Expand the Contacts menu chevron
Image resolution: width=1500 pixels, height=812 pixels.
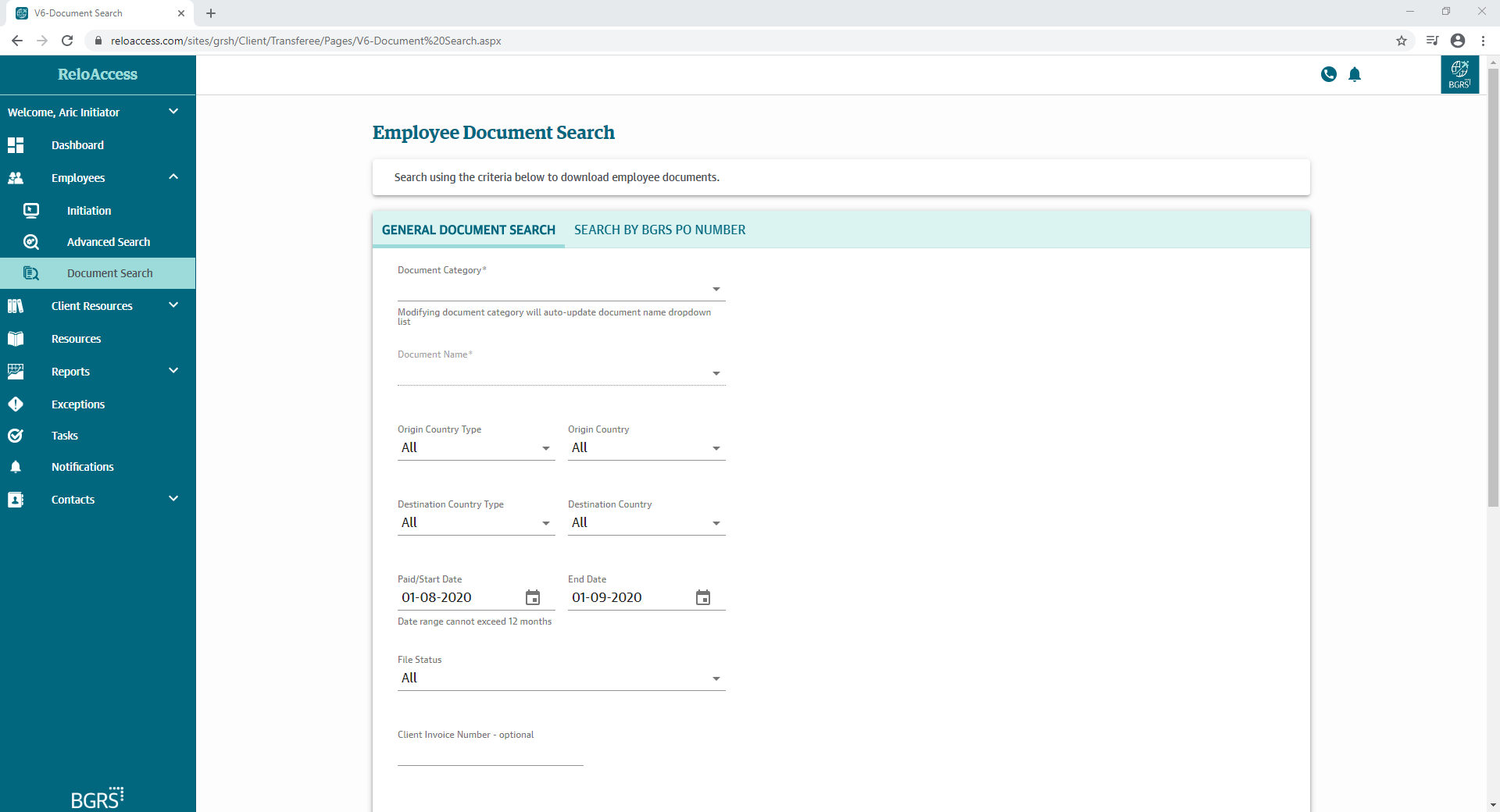(173, 499)
